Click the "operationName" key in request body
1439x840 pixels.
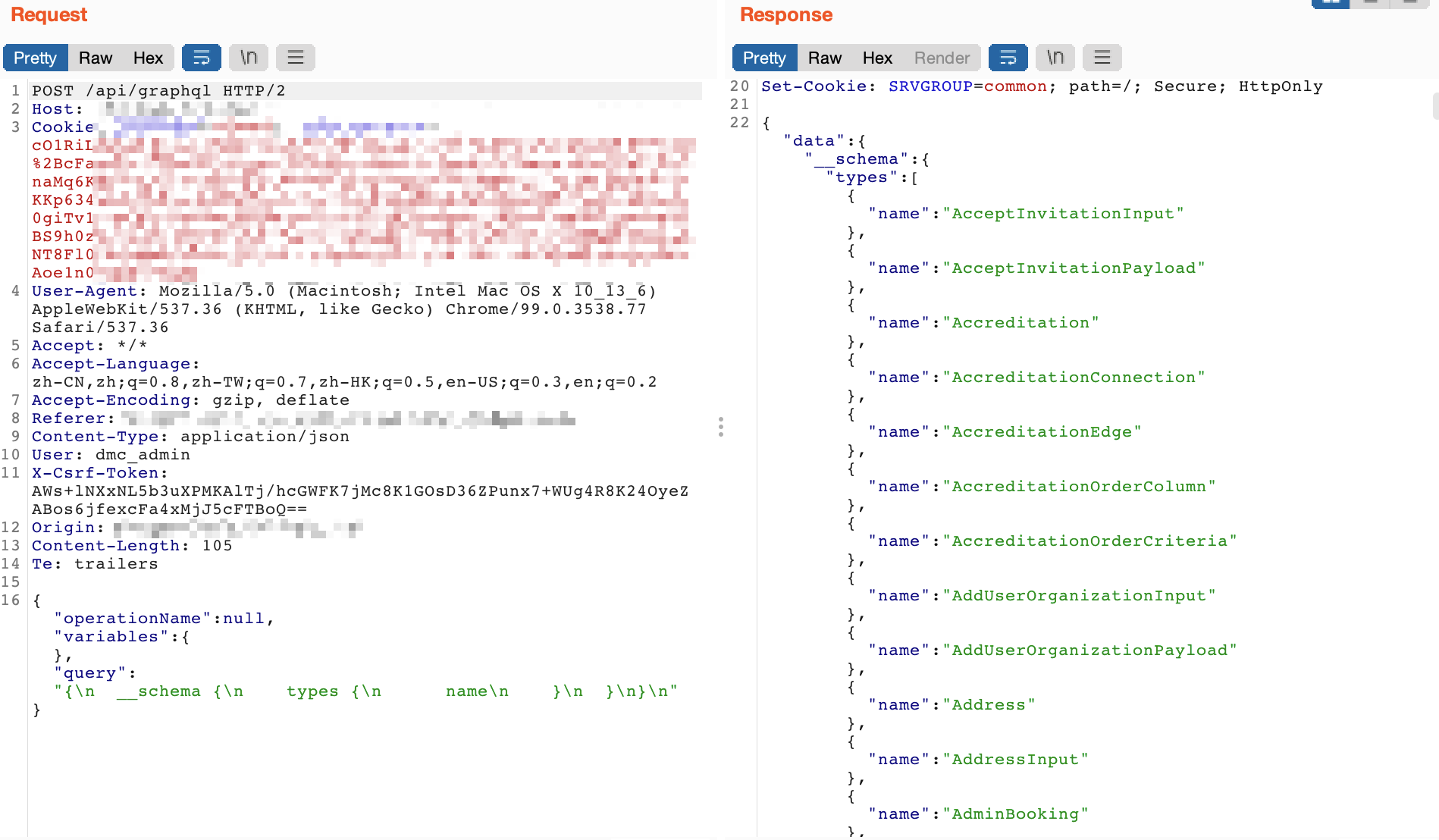(132, 619)
